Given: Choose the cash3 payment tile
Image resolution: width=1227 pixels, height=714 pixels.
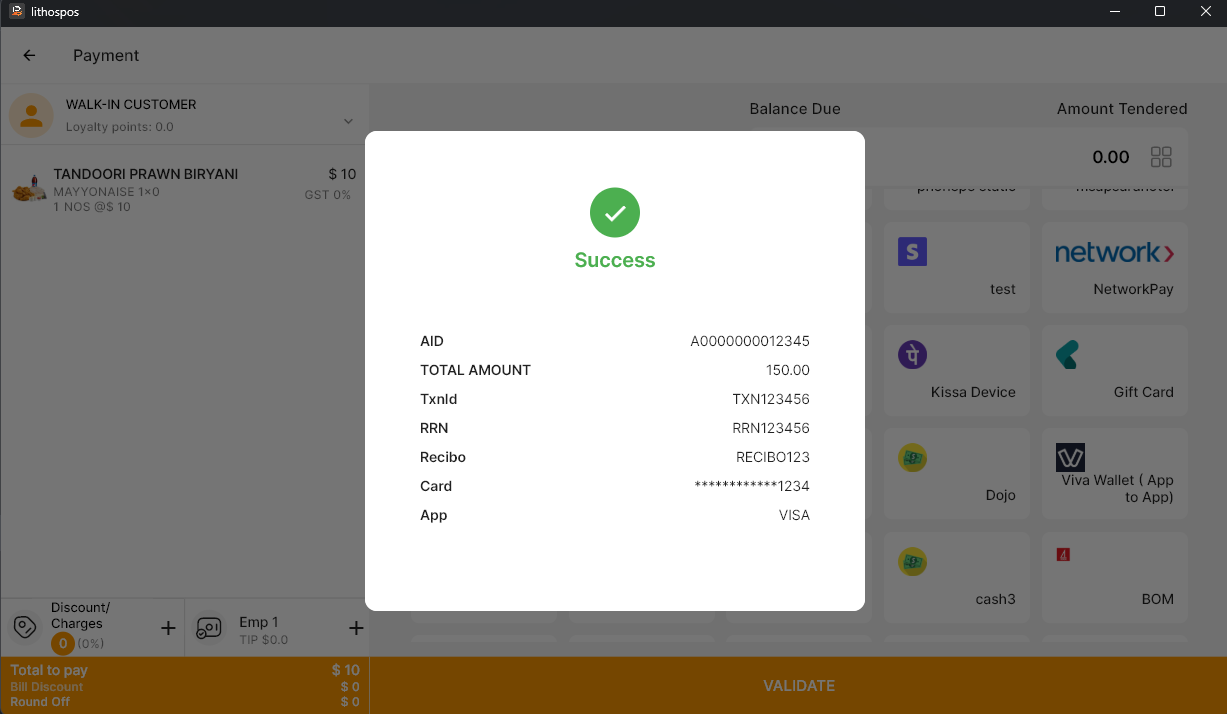Looking at the screenshot, I should pos(957,577).
